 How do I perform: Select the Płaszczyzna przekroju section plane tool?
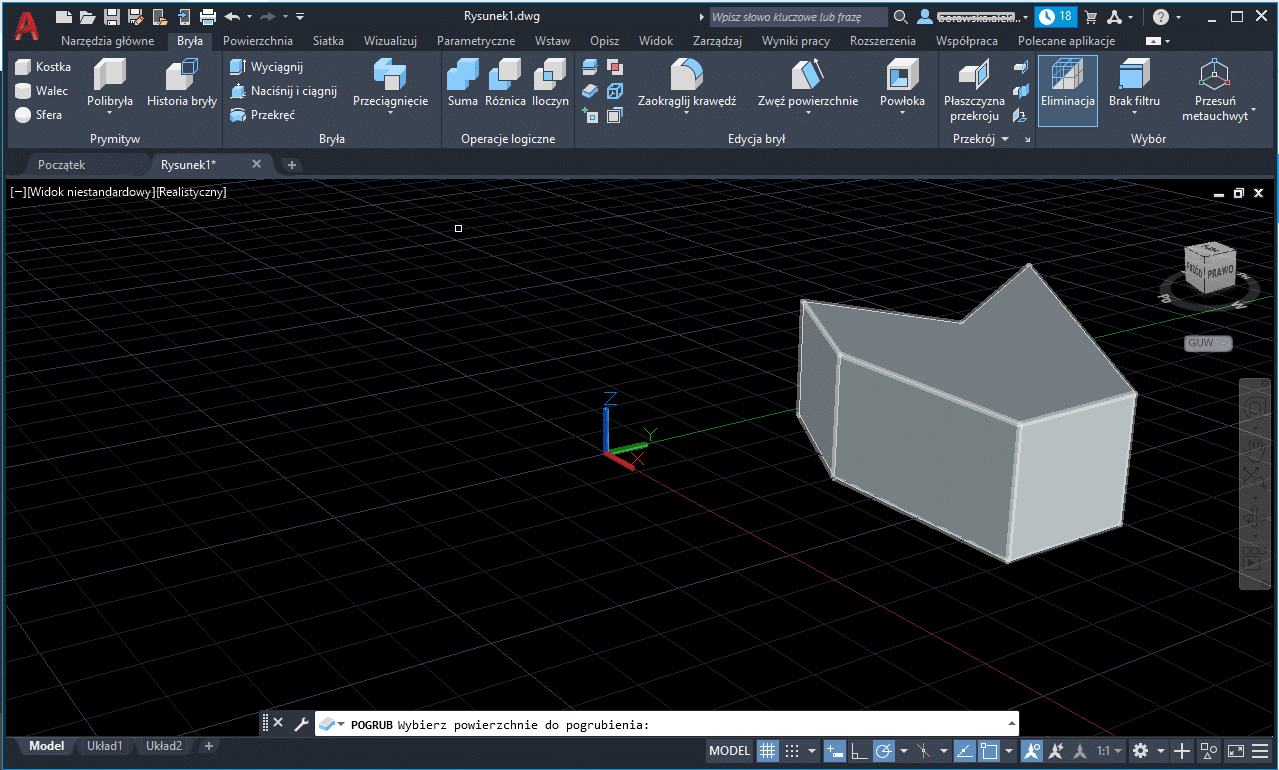pos(974,90)
